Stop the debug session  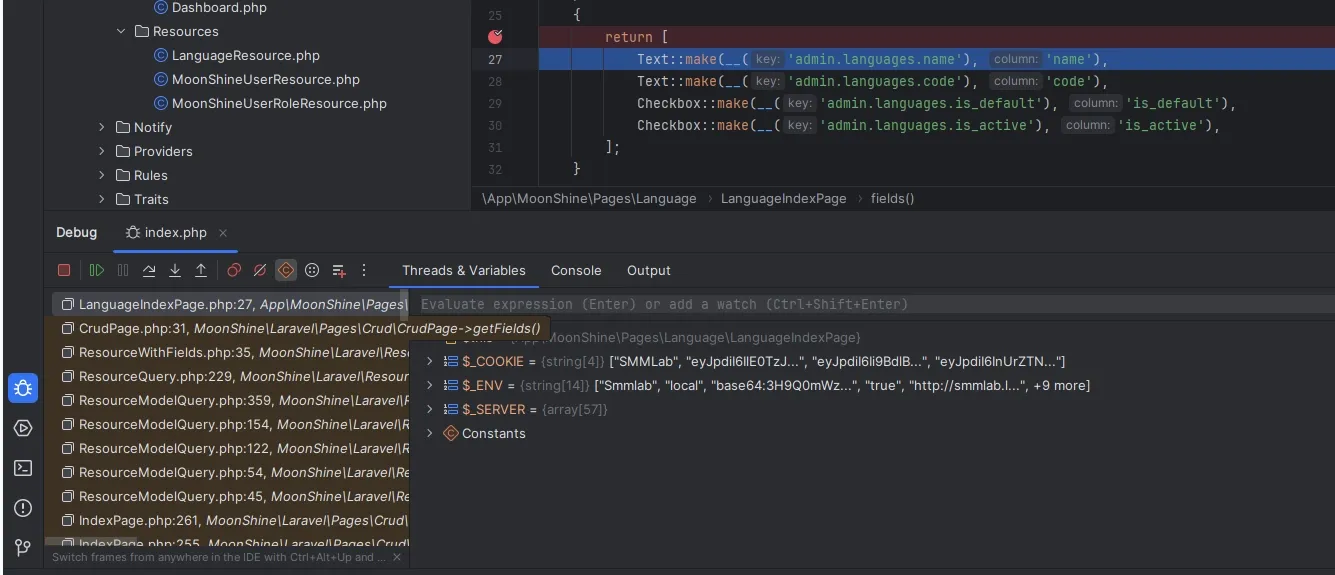click(x=64, y=270)
